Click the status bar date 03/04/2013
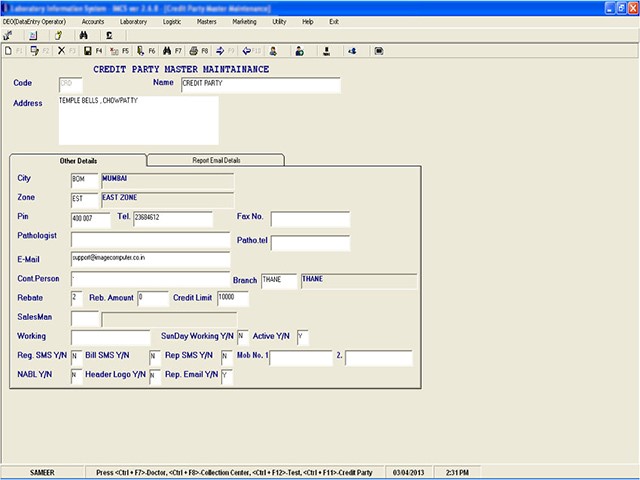This screenshot has width=640, height=480. (408, 472)
